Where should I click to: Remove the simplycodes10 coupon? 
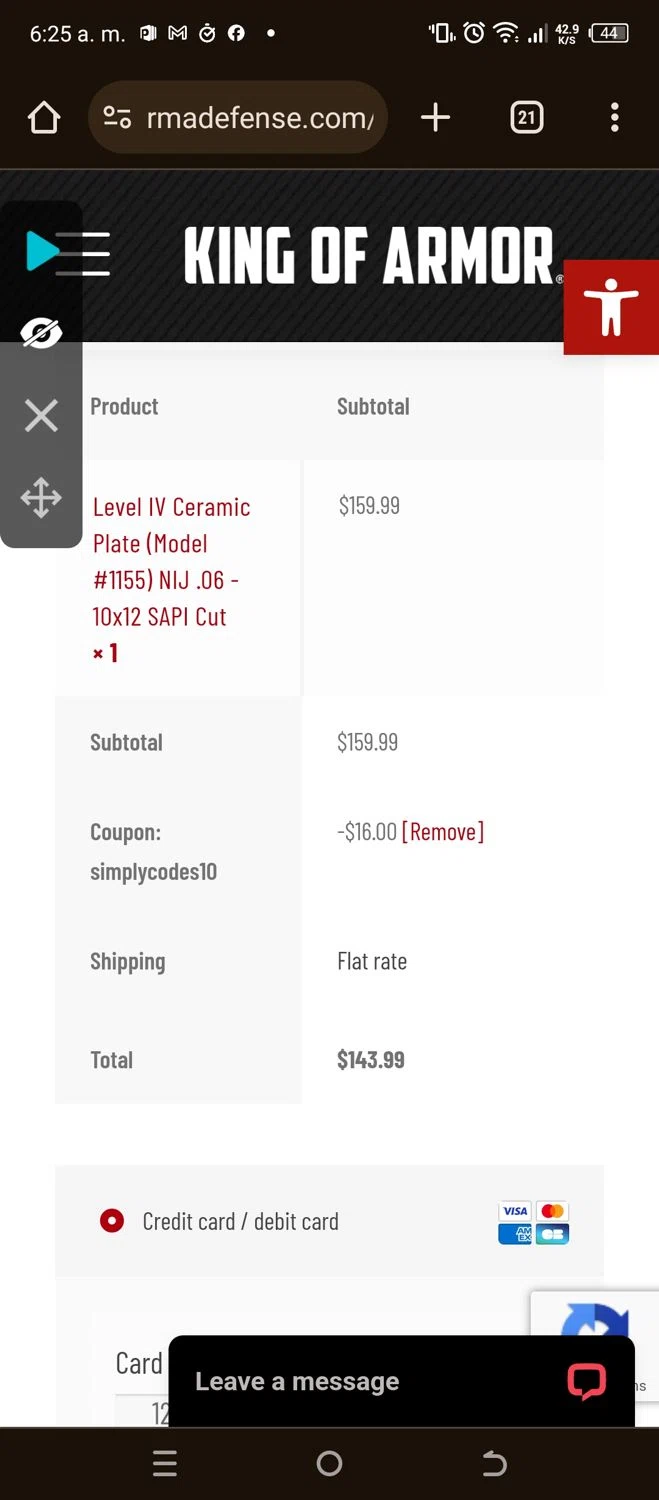click(x=442, y=832)
